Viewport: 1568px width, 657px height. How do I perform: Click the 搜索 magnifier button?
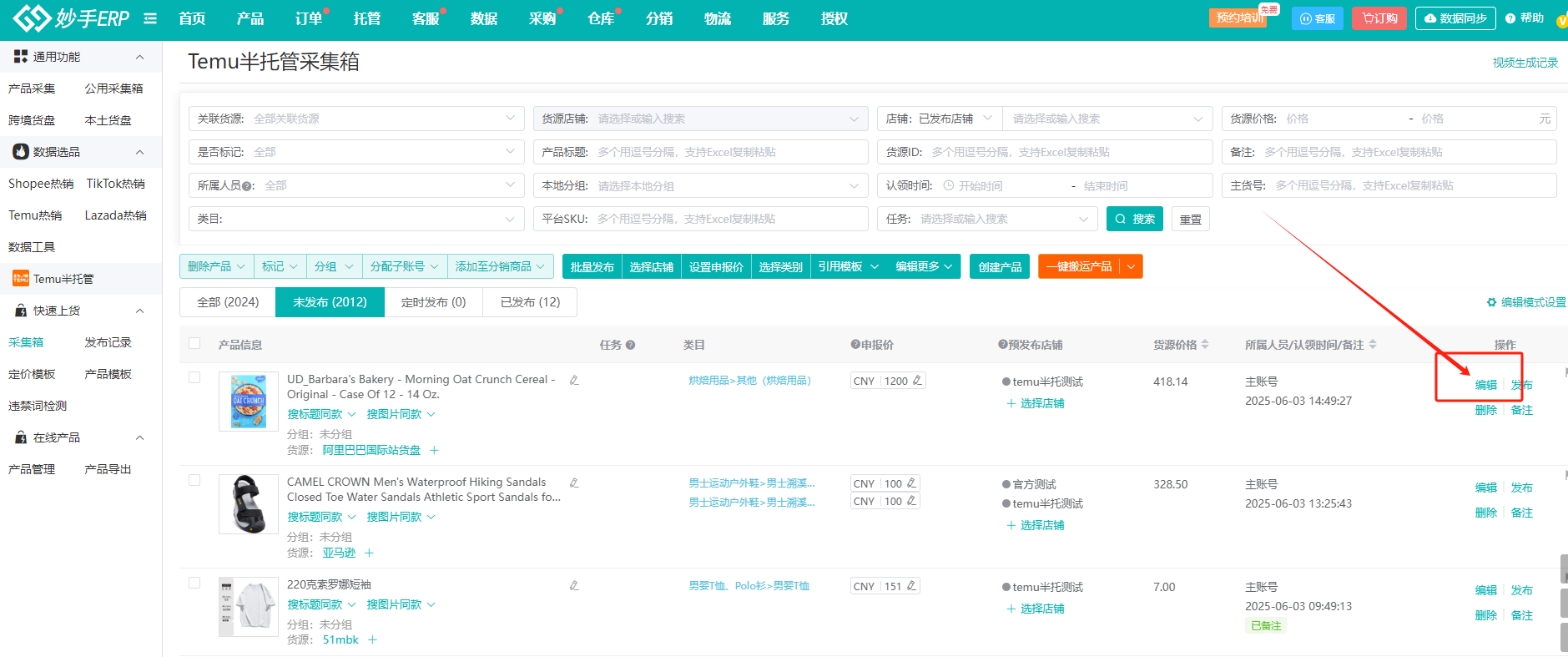(1135, 219)
